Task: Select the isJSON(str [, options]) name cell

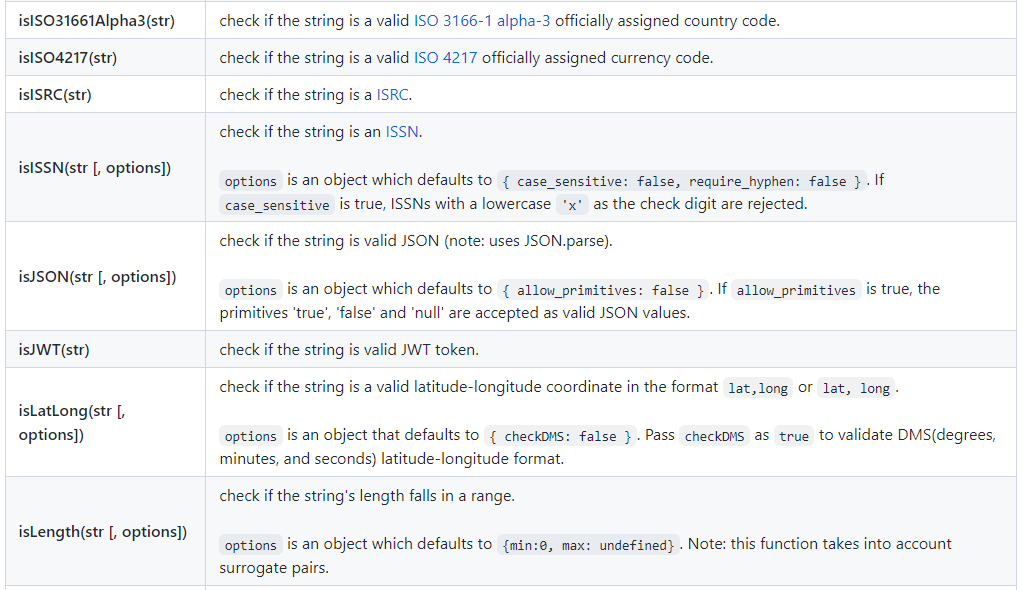Action: coord(97,277)
